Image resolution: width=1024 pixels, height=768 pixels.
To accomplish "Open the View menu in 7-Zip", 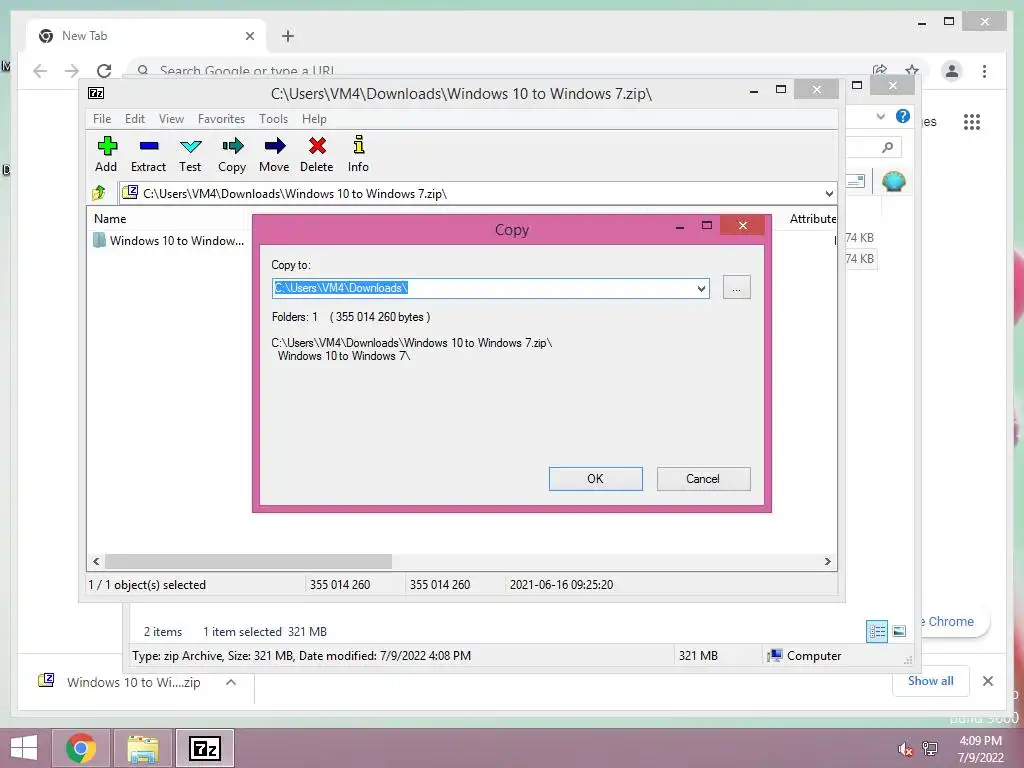I will [x=171, y=119].
